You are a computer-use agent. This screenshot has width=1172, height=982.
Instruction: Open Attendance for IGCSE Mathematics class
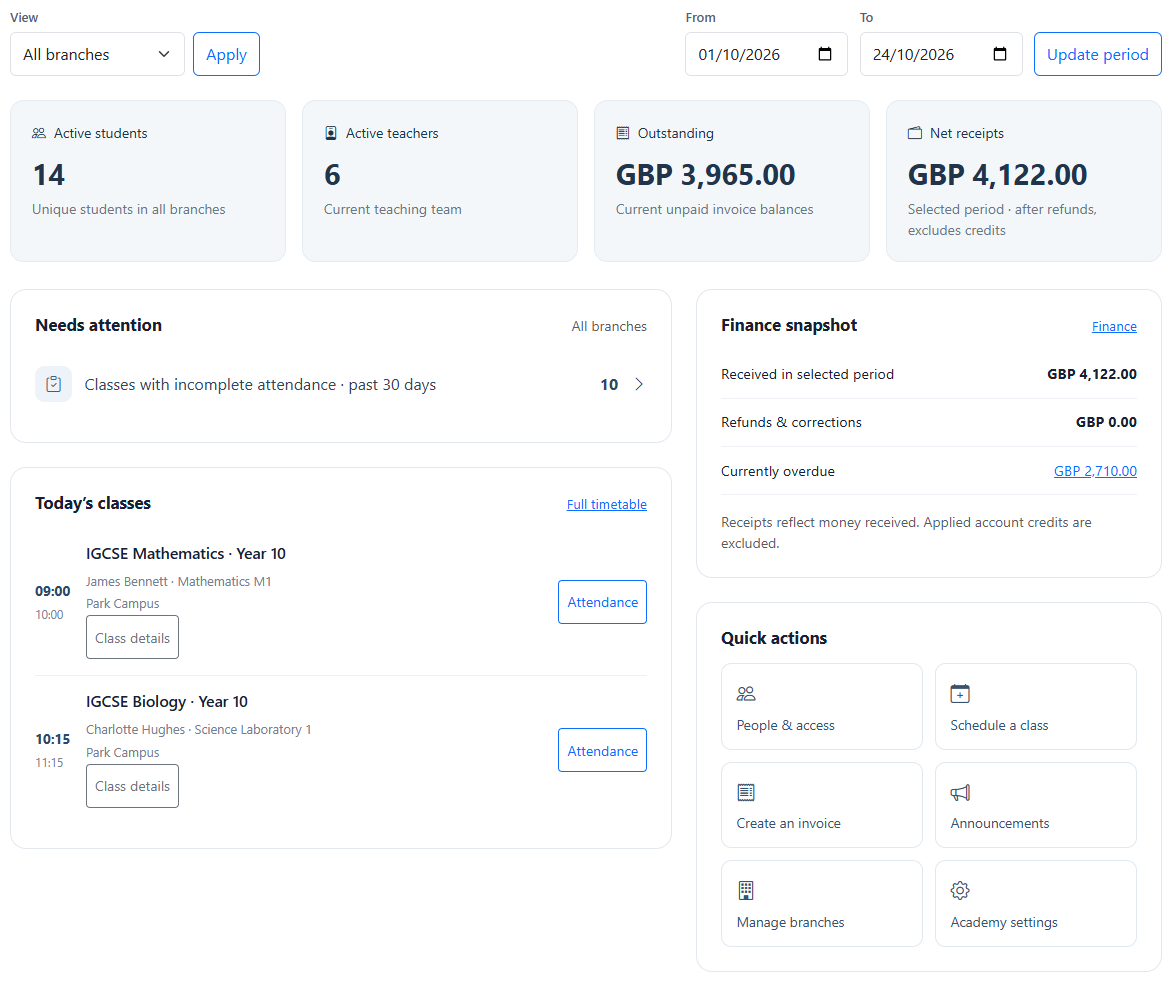(x=602, y=602)
